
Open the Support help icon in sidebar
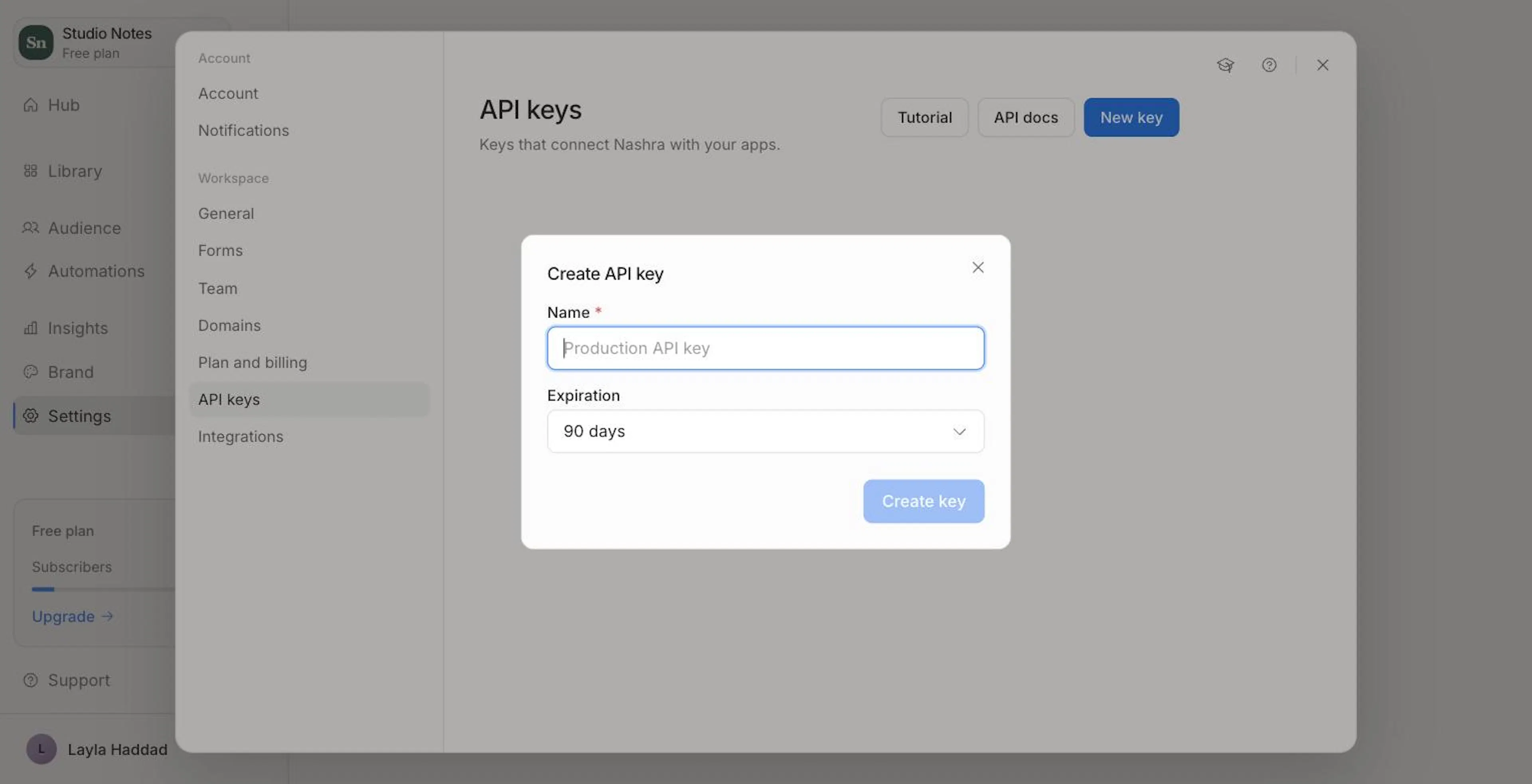(30, 680)
